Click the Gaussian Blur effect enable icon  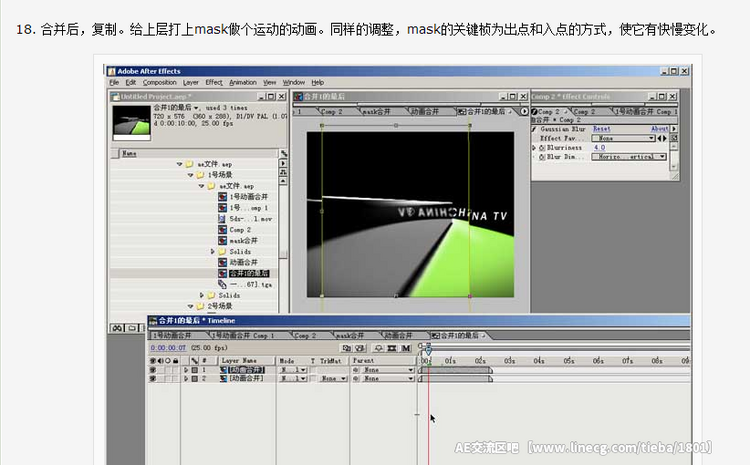coord(534,129)
